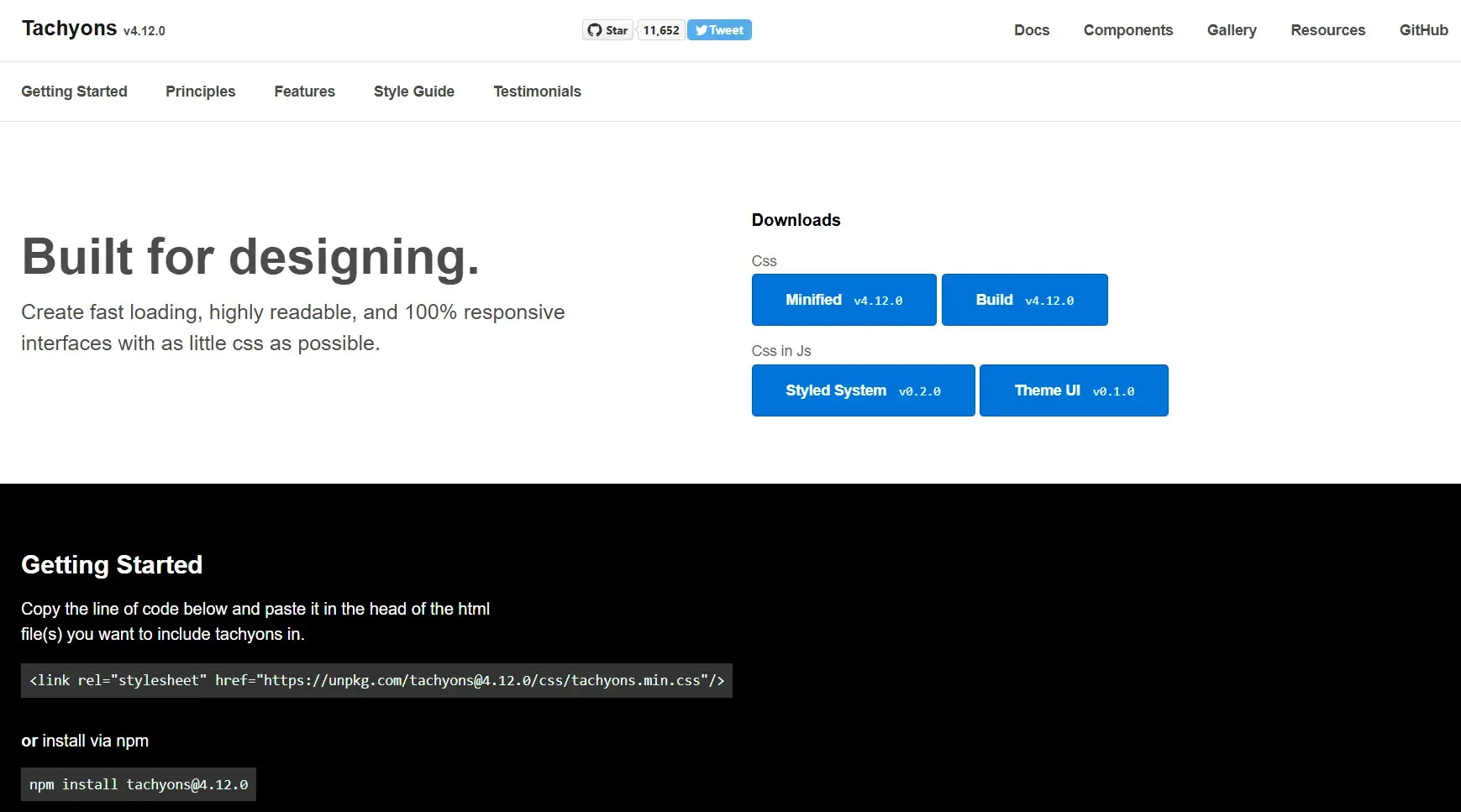1461x812 pixels.
Task: Switch to the Features section
Action: [x=304, y=92]
